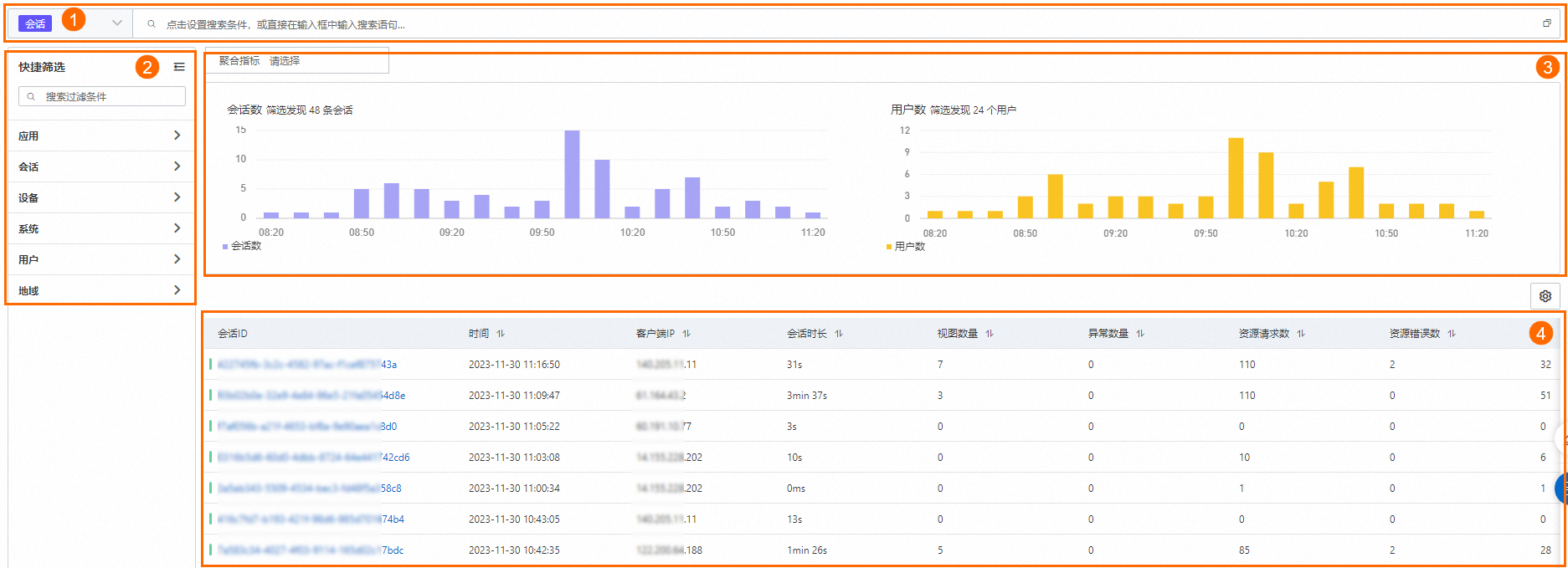Click time cell 2023-11-30 11:16:50
1568x568 pixels.
pos(514,365)
